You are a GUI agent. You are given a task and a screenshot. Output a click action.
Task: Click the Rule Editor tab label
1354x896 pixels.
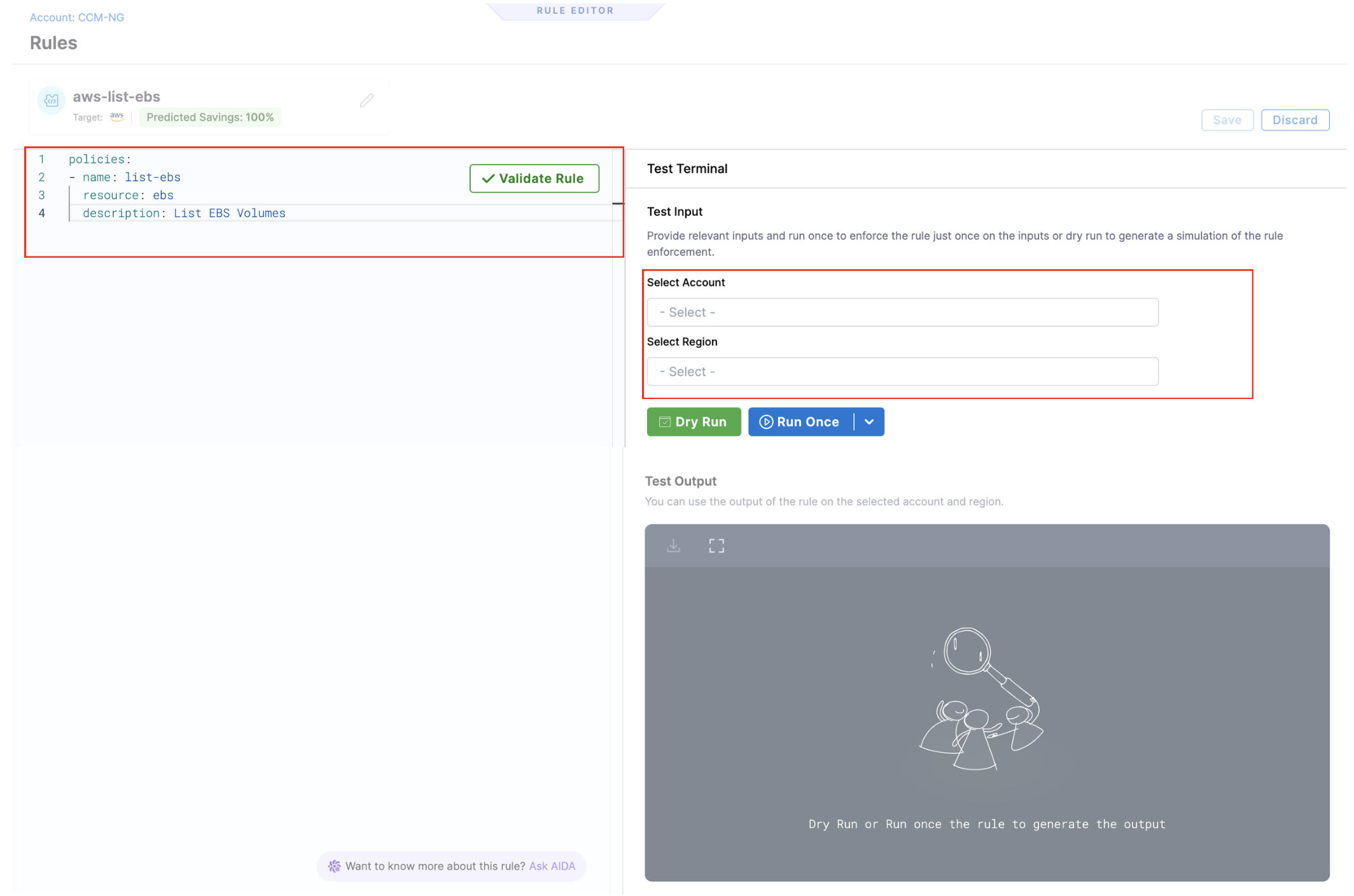[575, 11]
